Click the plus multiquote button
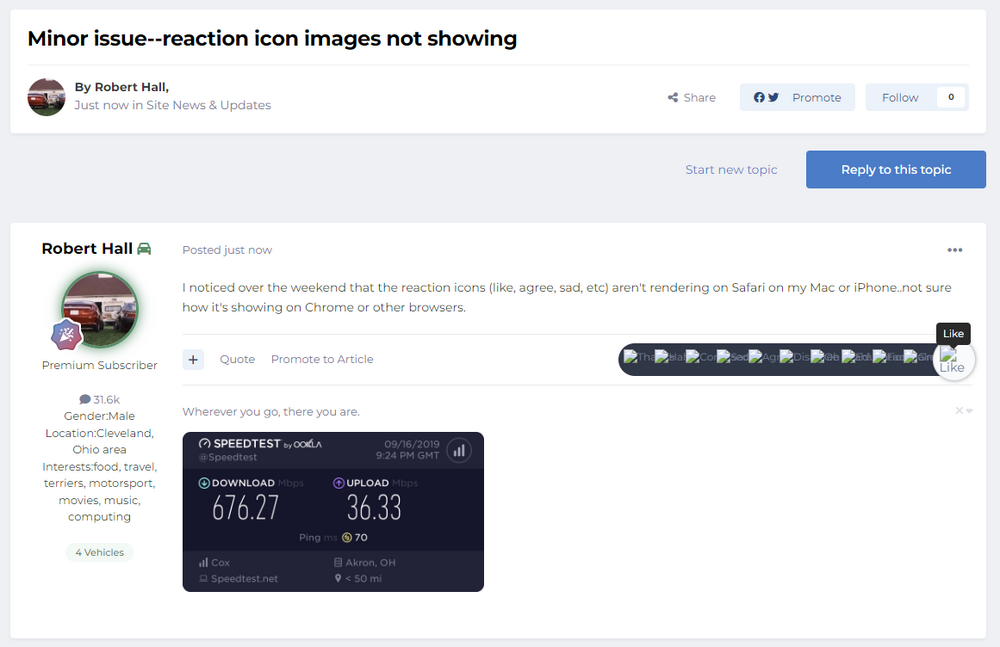The image size is (1000, 647). click(x=193, y=359)
